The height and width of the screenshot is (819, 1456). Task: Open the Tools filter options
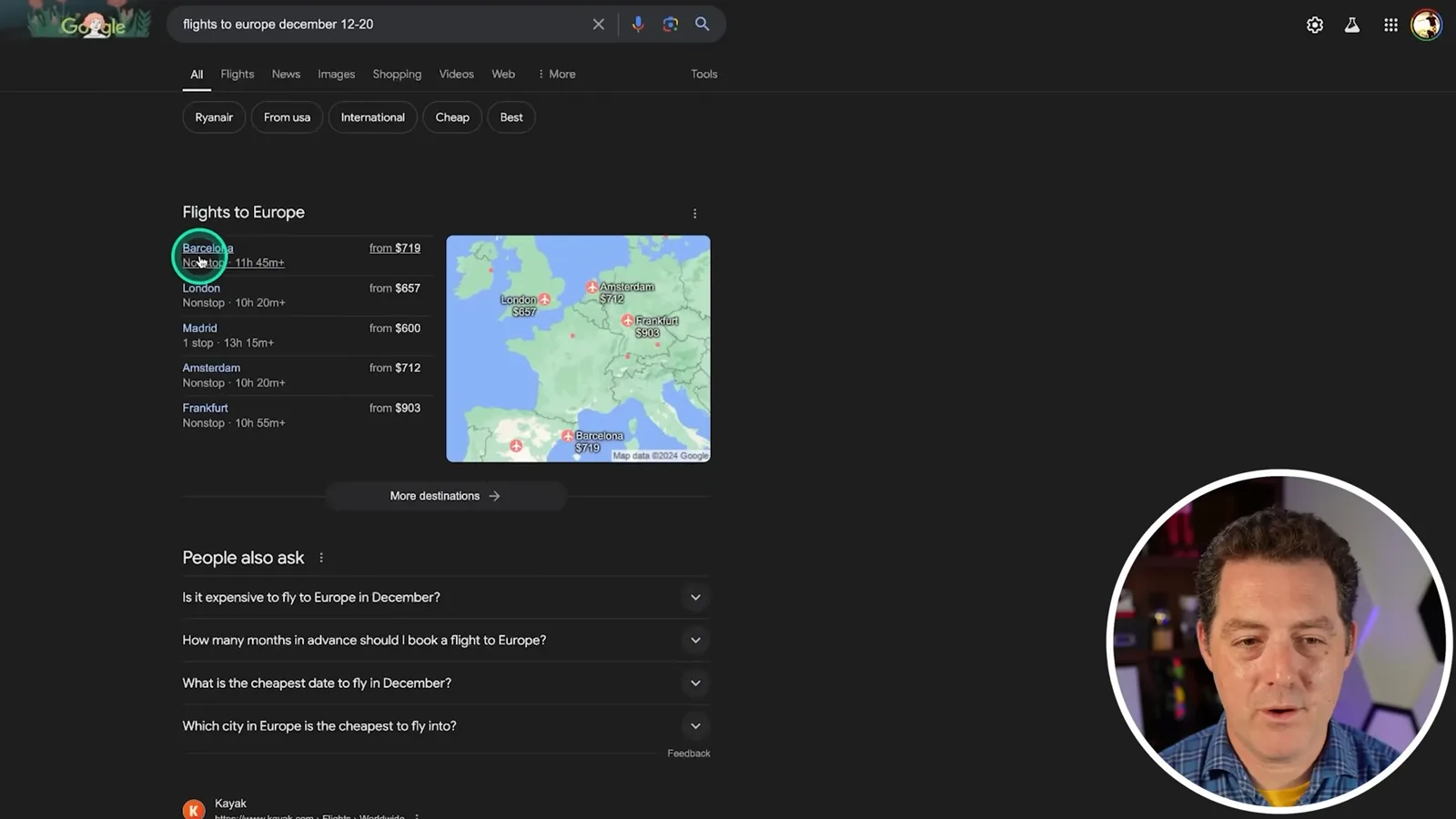[704, 75]
